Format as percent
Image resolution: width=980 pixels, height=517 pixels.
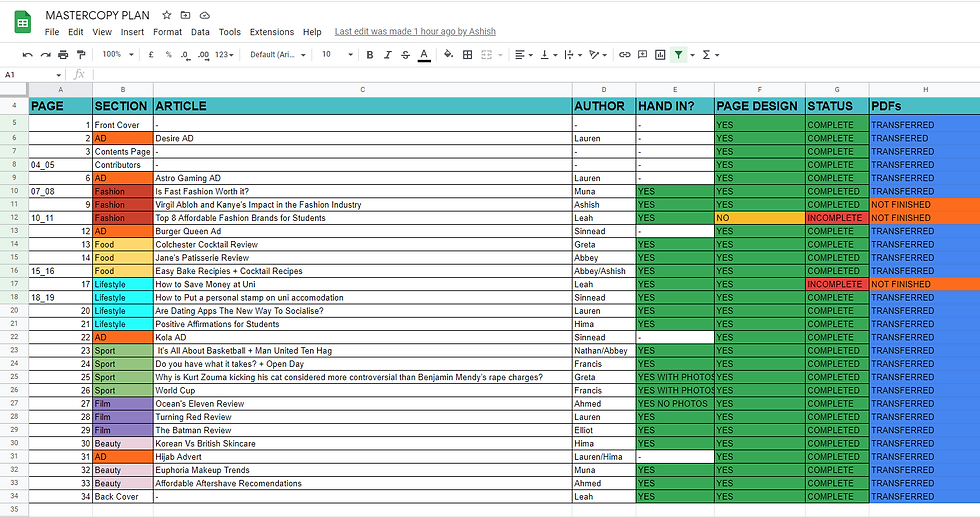pos(168,55)
